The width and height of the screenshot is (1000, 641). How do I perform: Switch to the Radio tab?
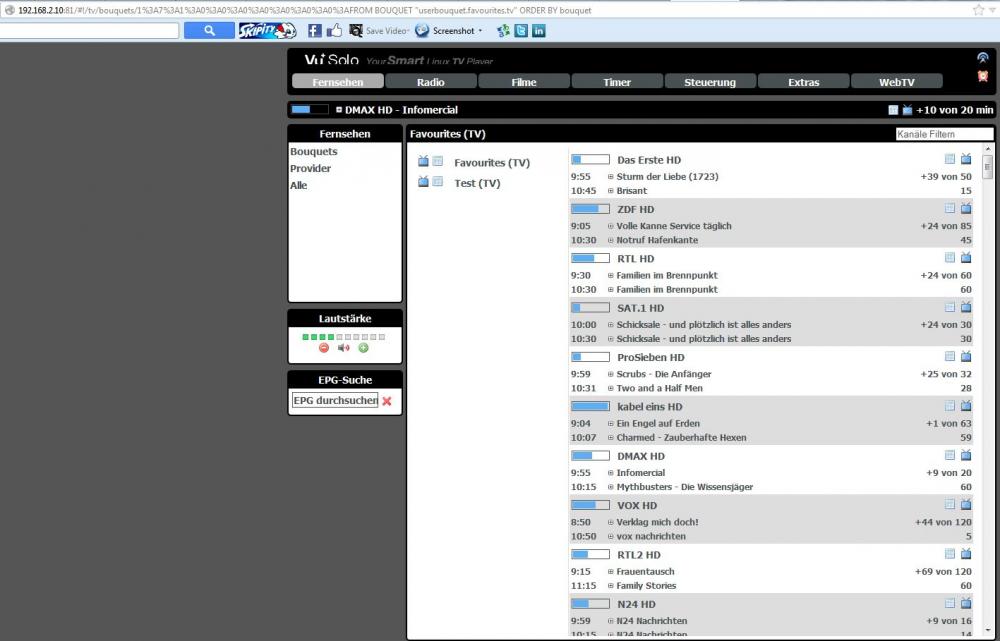coord(431,82)
